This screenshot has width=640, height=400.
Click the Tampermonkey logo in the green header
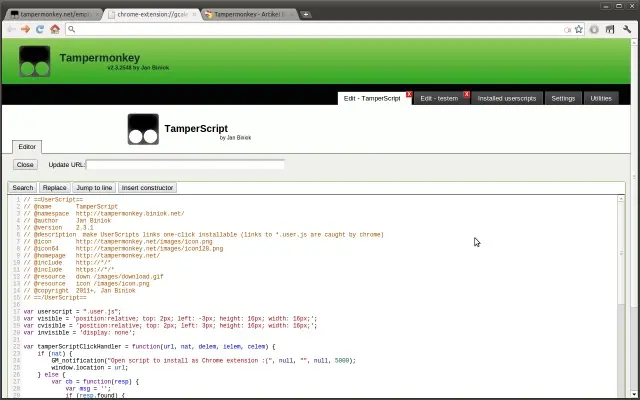[x=35, y=61]
